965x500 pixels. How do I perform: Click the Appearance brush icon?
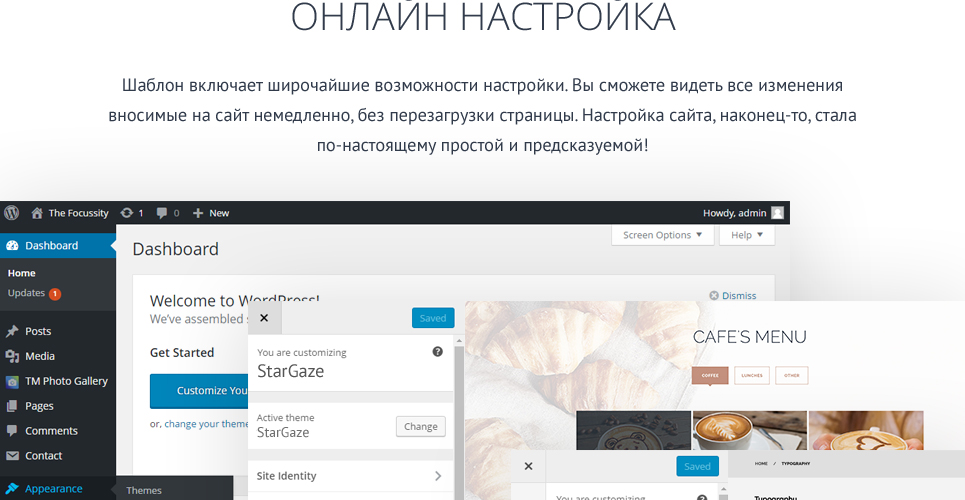point(12,489)
